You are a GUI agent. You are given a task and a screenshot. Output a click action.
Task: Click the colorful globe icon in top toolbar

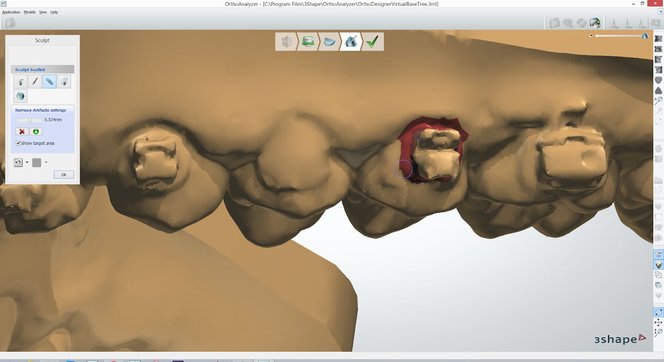[x=595, y=22]
